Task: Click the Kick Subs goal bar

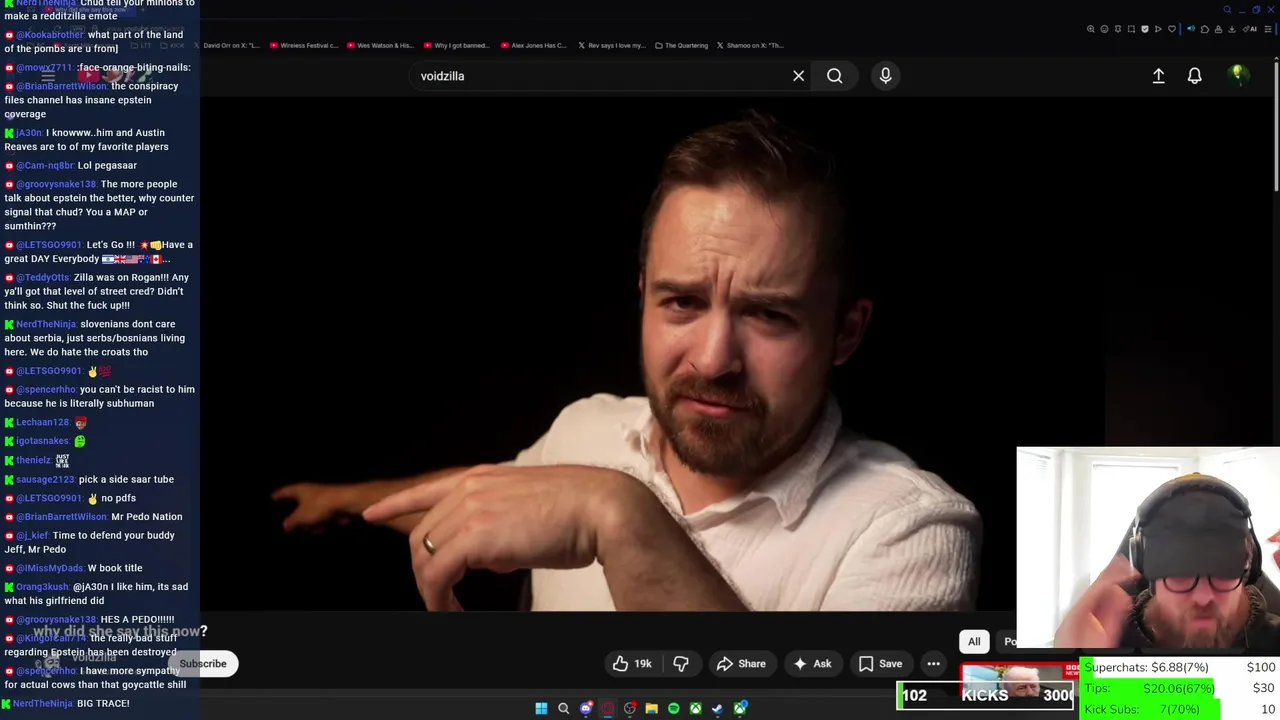Action: point(1180,709)
